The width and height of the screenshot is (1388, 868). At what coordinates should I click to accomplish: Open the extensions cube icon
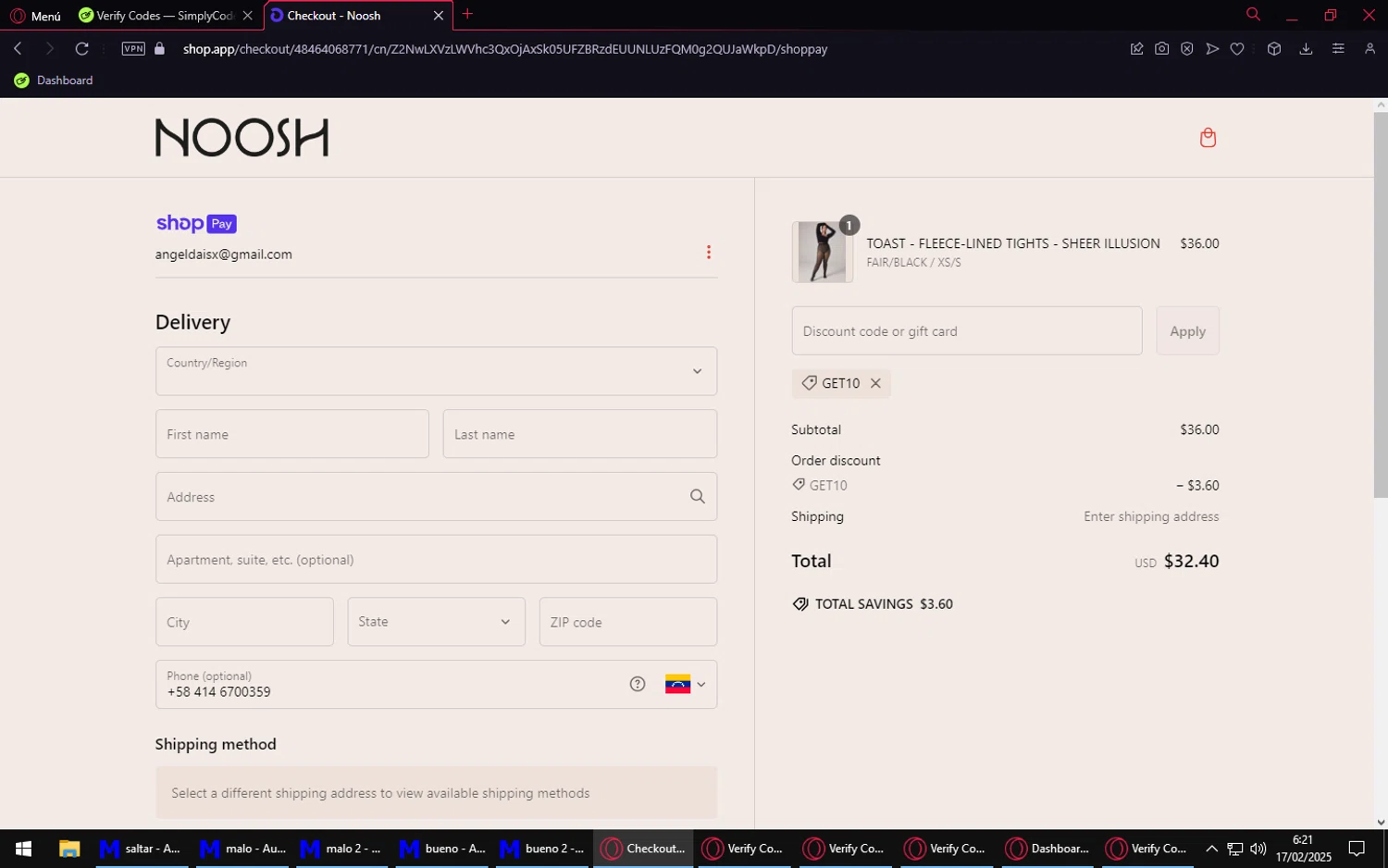[x=1274, y=49]
